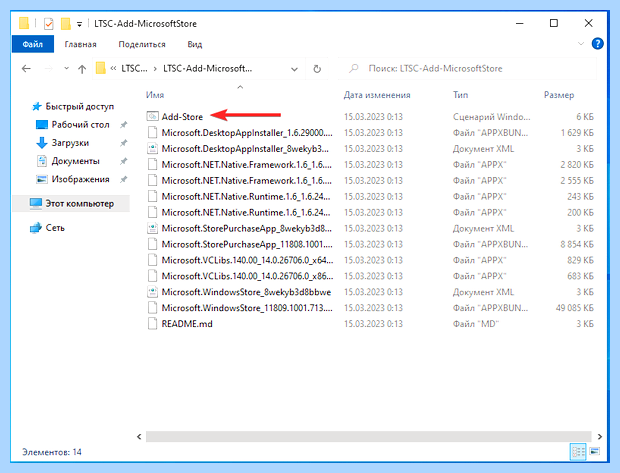Switch to the Вид ribbon tab
Image resolution: width=620 pixels, height=473 pixels.
pyautogui.click(x=195, y=44)
